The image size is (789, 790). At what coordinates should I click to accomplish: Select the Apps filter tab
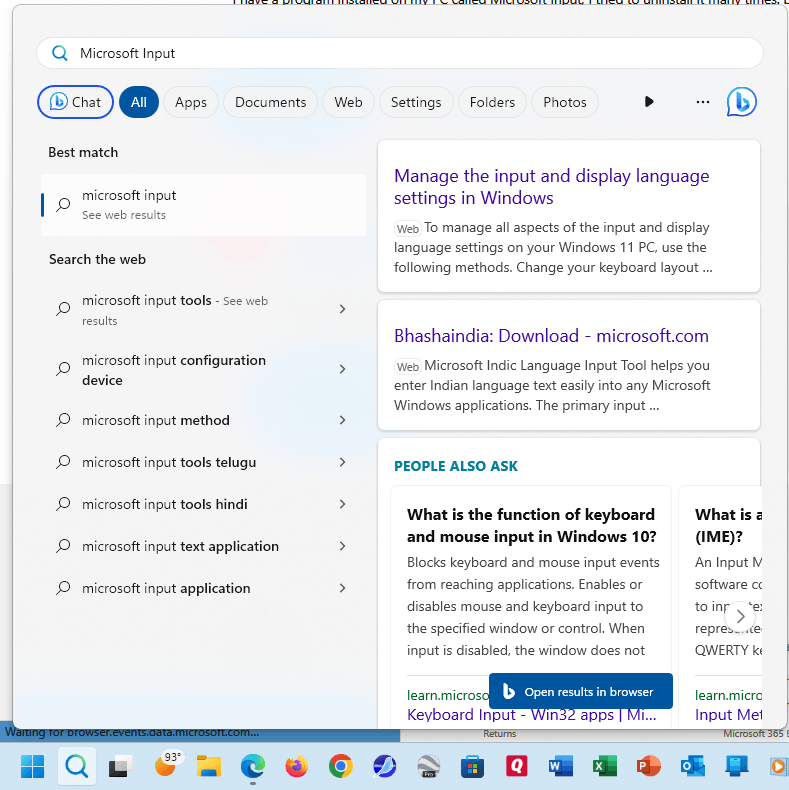point(190,102)
